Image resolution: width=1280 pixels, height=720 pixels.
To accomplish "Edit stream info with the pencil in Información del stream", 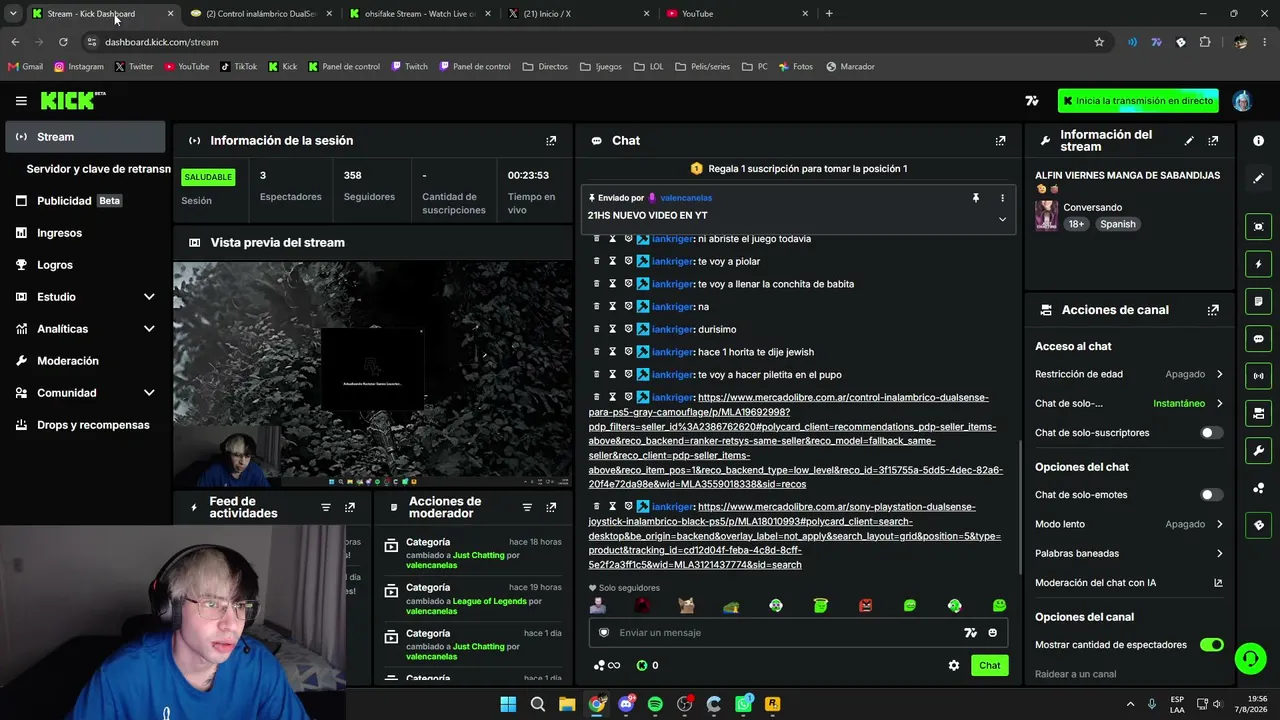I will (1189, 141).
